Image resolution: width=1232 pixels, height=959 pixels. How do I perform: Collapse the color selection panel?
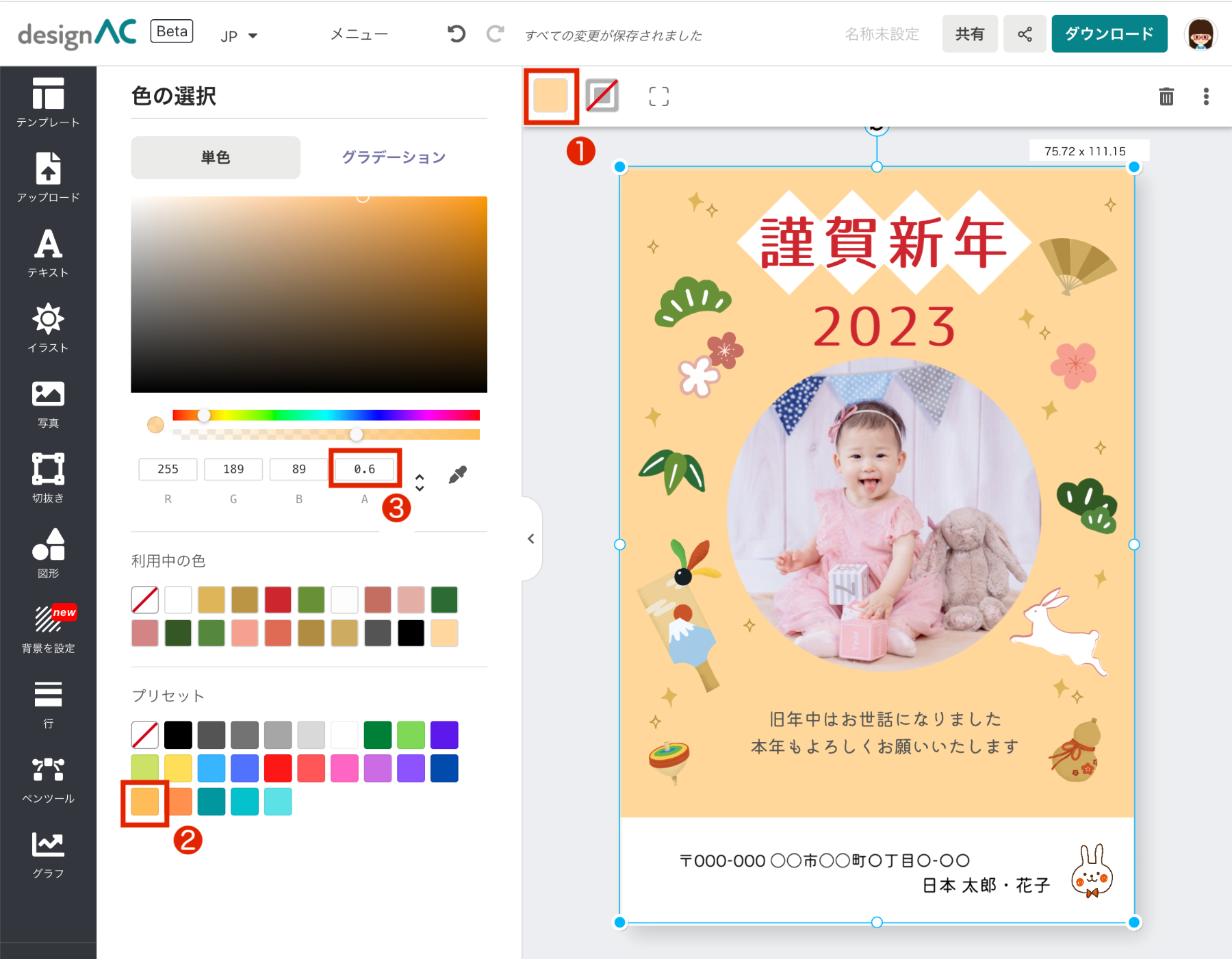coord(531,539)
